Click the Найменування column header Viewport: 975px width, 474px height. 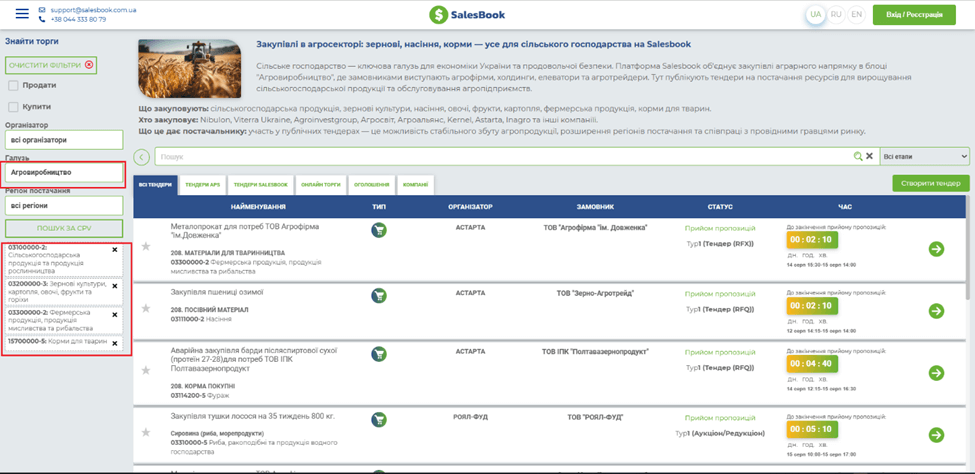257,207
